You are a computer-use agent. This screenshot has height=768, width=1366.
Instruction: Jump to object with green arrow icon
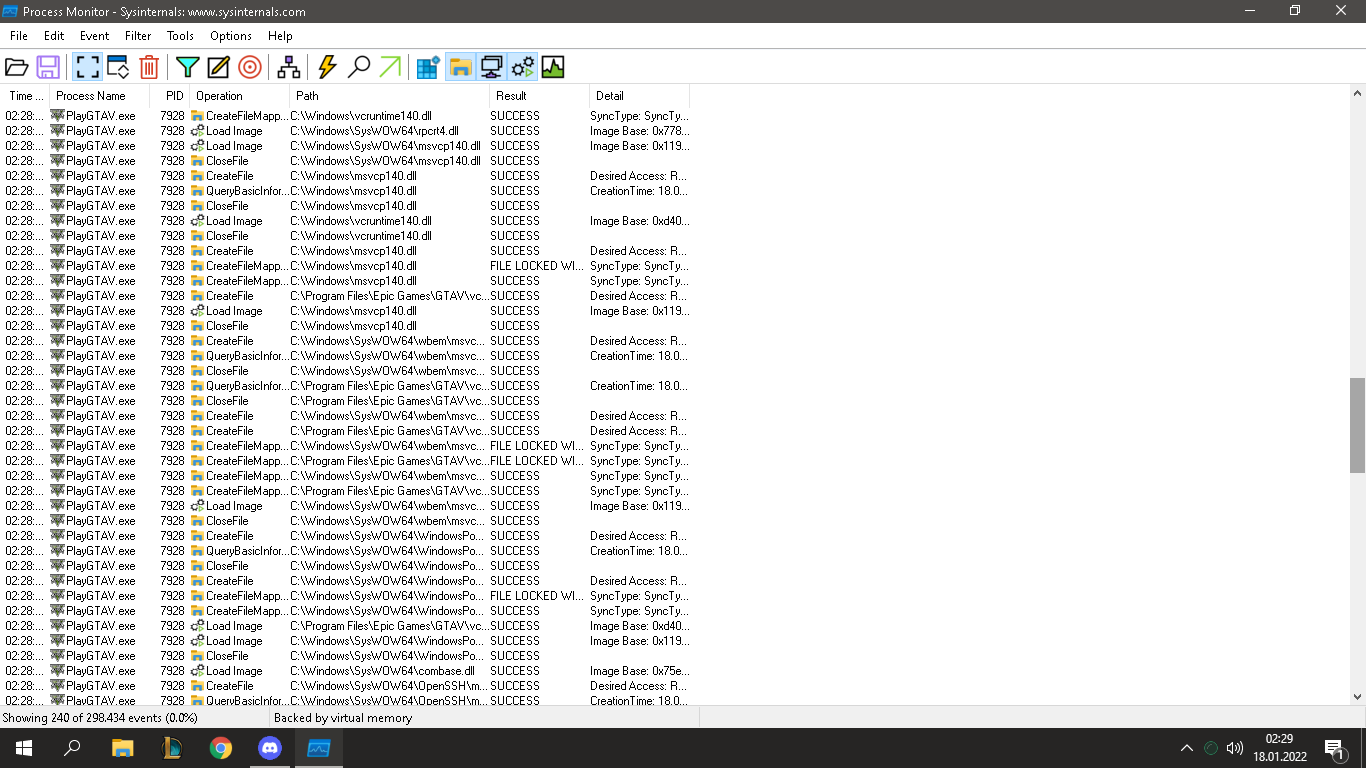coord(390,67)
